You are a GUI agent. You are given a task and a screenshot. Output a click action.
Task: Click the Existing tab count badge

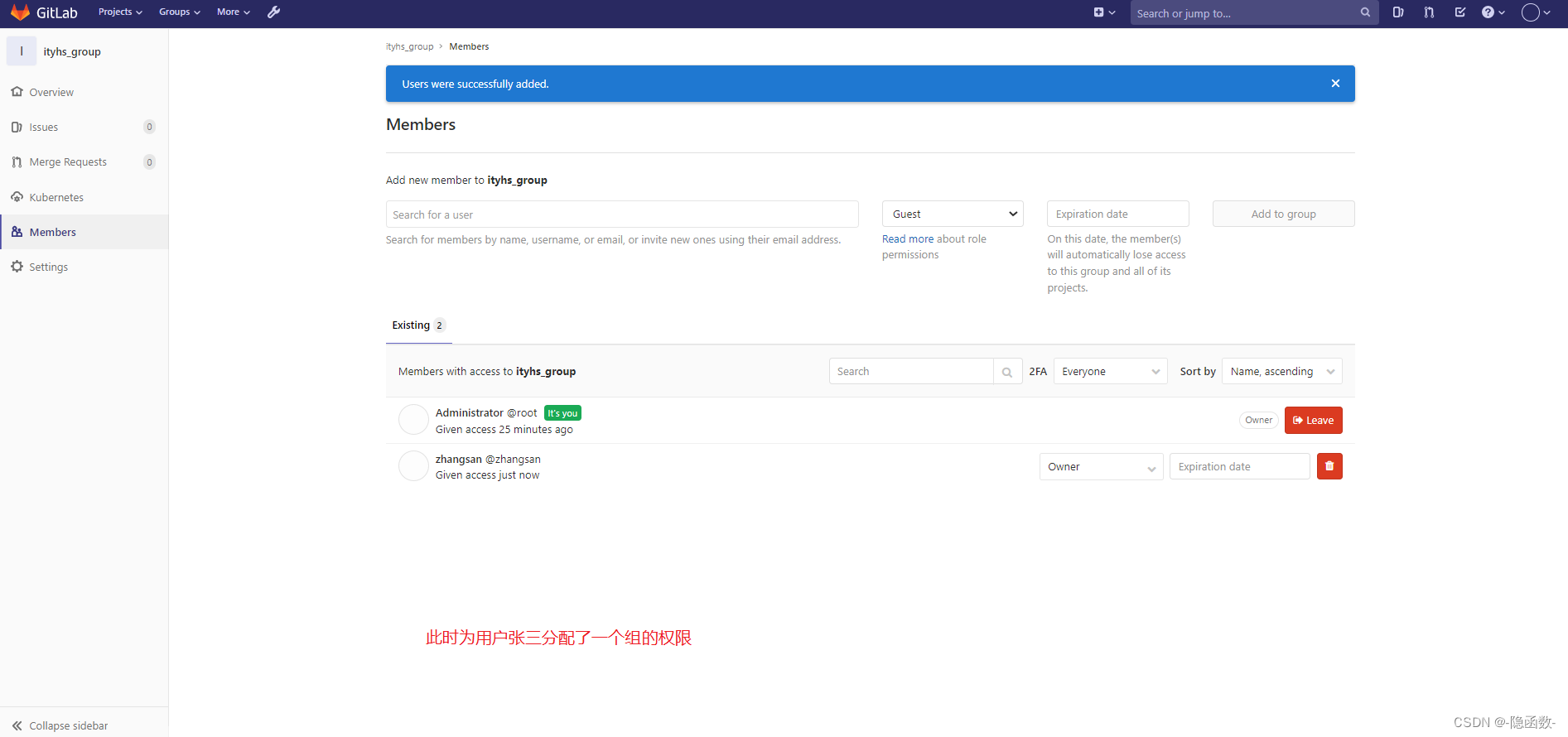(x=439, y=325)
